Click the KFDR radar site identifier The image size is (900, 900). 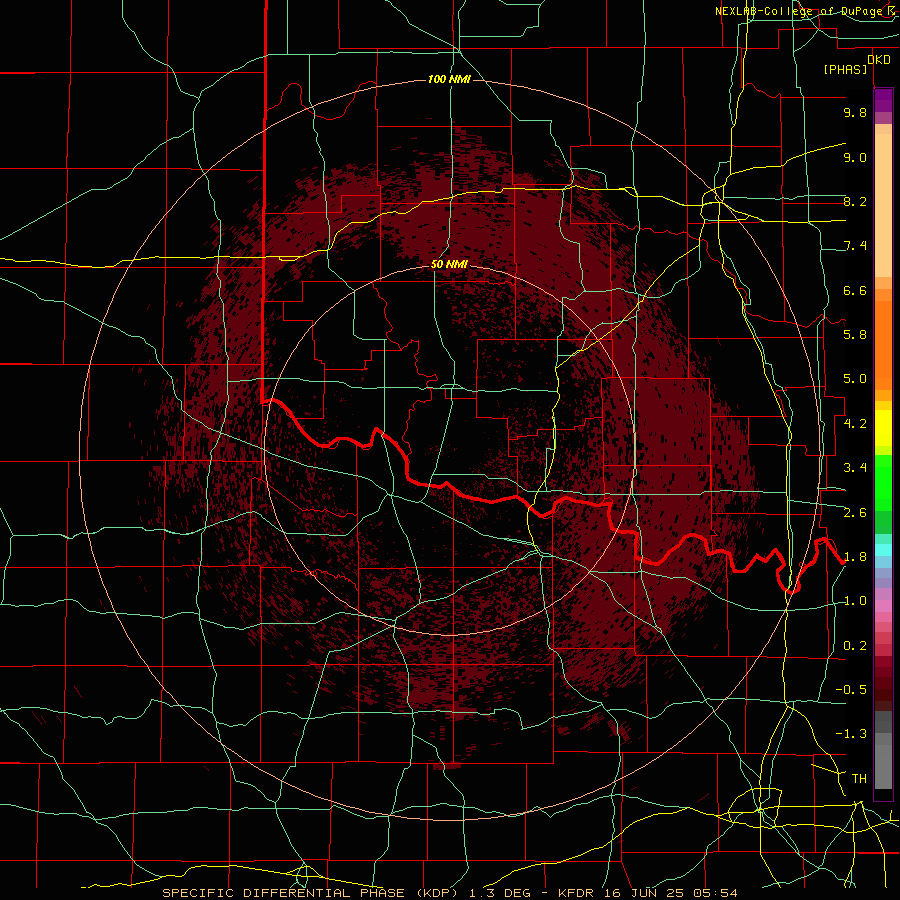click(x=576, y=893)
